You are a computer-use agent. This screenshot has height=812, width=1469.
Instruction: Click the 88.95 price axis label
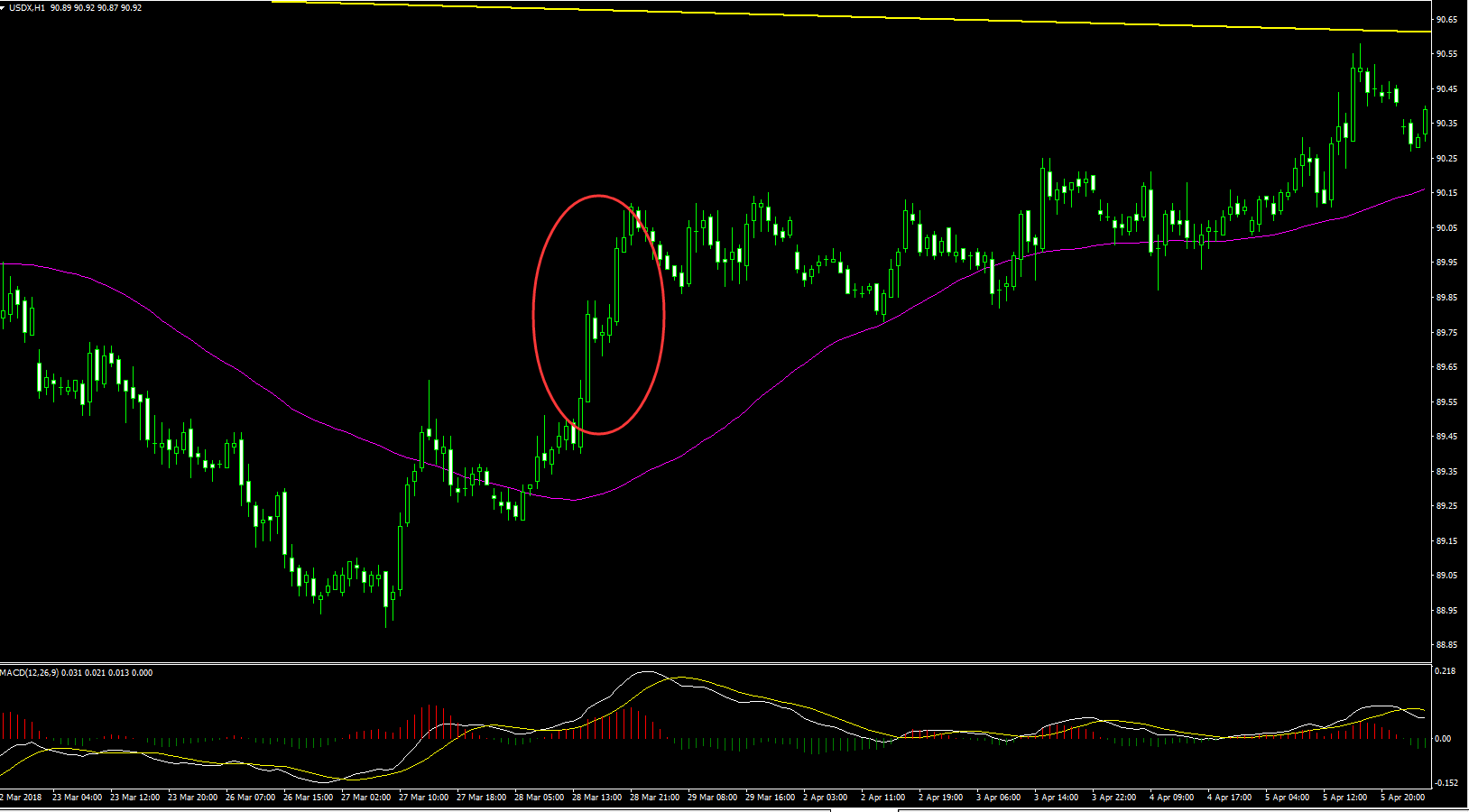pyautogui.click(x=1447, y=611)
